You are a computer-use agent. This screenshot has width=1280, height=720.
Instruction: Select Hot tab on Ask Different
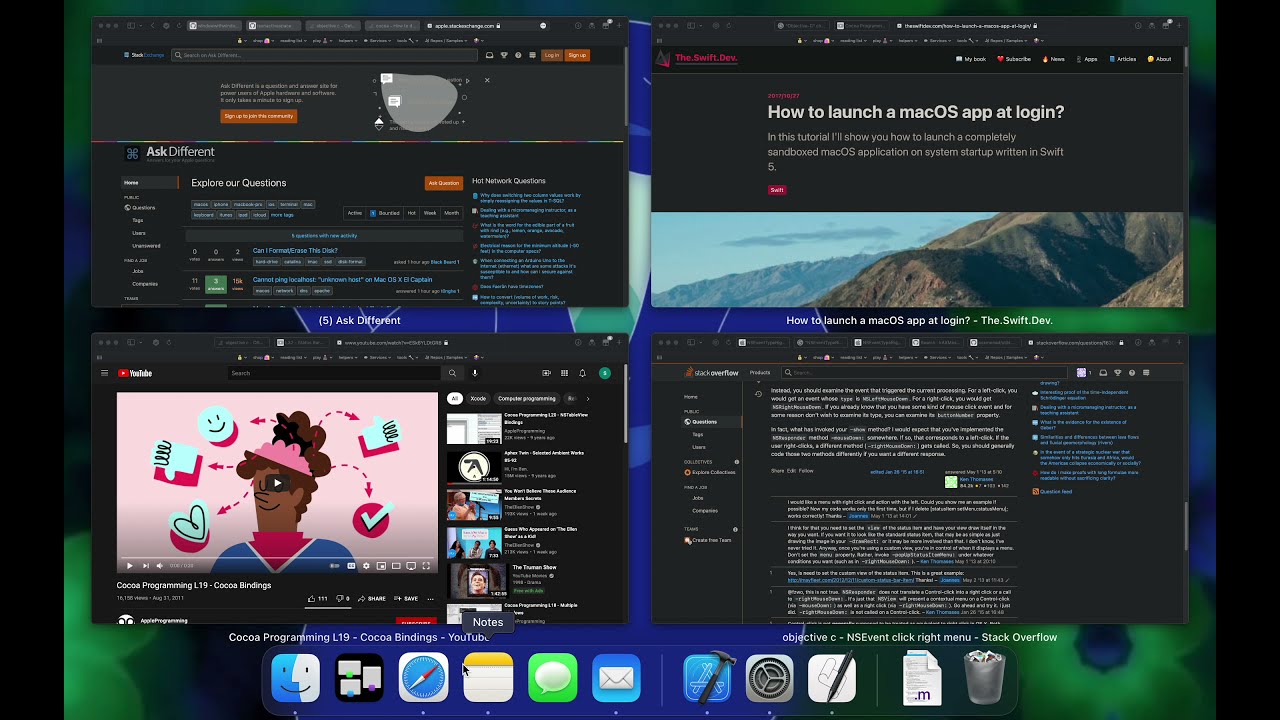coord(411,213)
